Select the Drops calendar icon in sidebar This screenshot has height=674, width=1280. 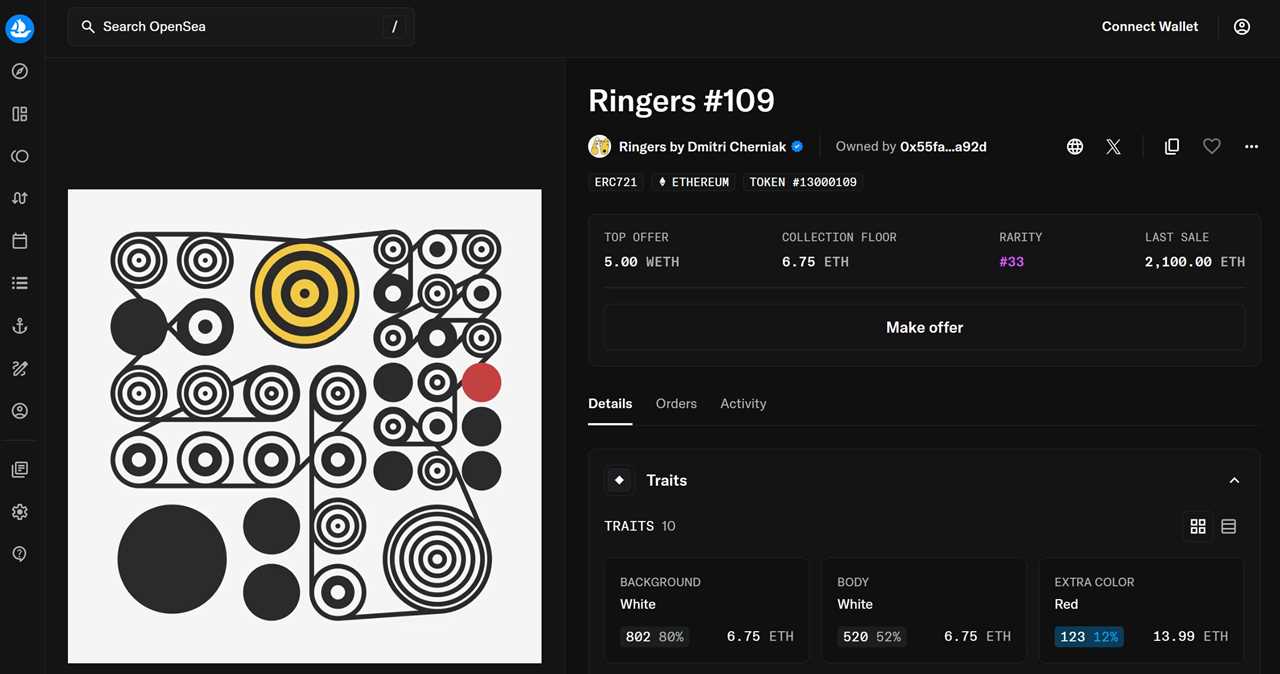[x=20, y=240]
